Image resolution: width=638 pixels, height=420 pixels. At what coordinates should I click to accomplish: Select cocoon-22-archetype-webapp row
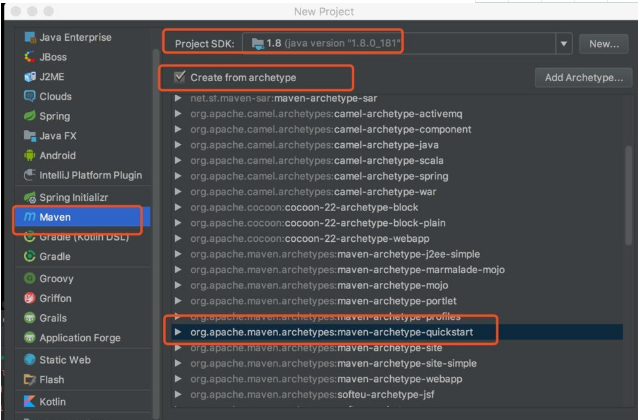[x=397, y=238]
